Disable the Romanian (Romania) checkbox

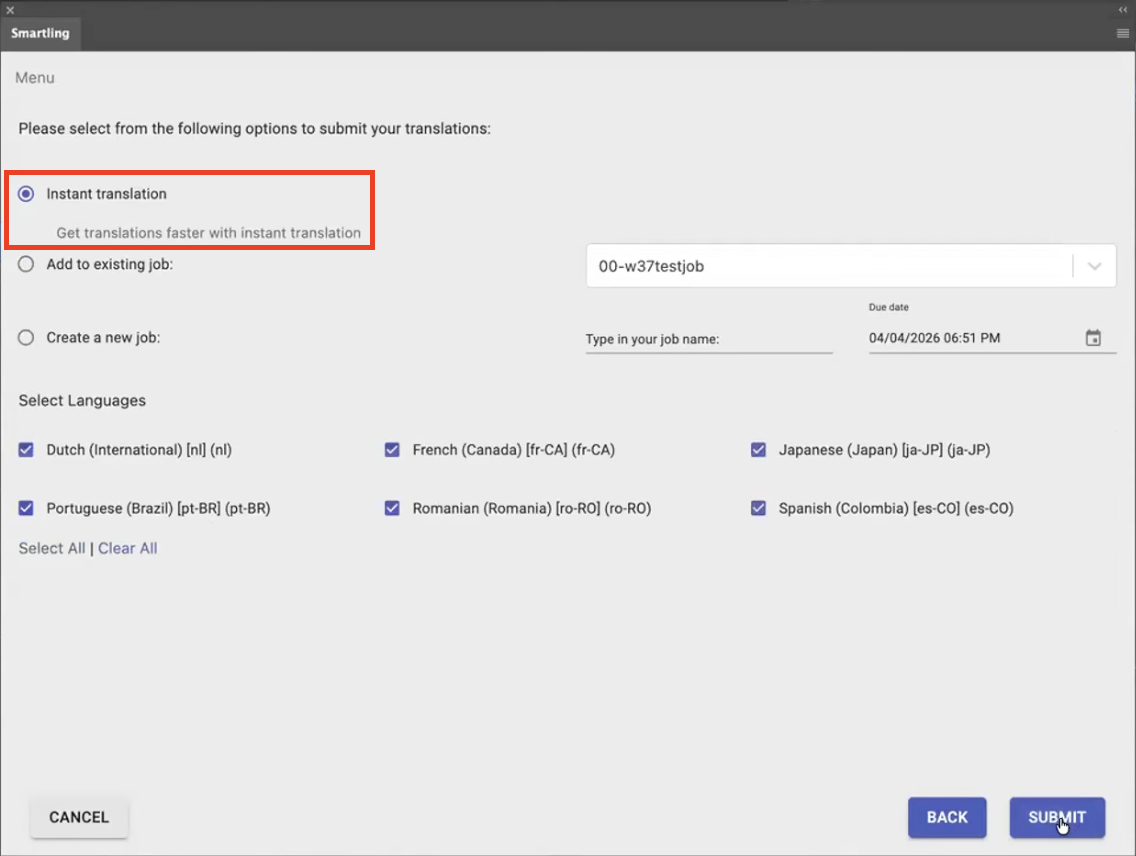[x=392, y=508]
